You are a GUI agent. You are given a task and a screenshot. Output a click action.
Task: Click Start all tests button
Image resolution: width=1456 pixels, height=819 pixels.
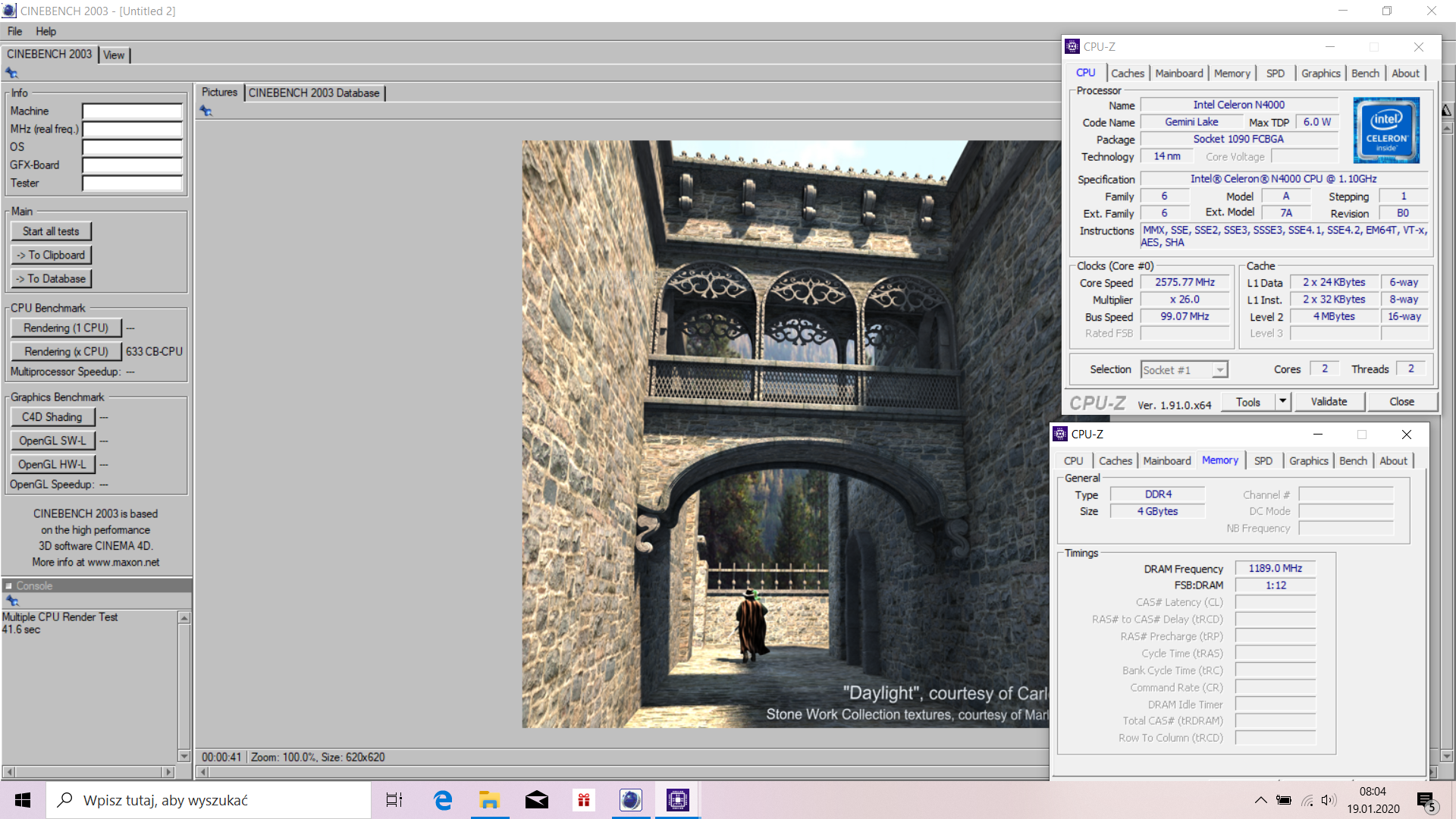(x=51, y=231)
